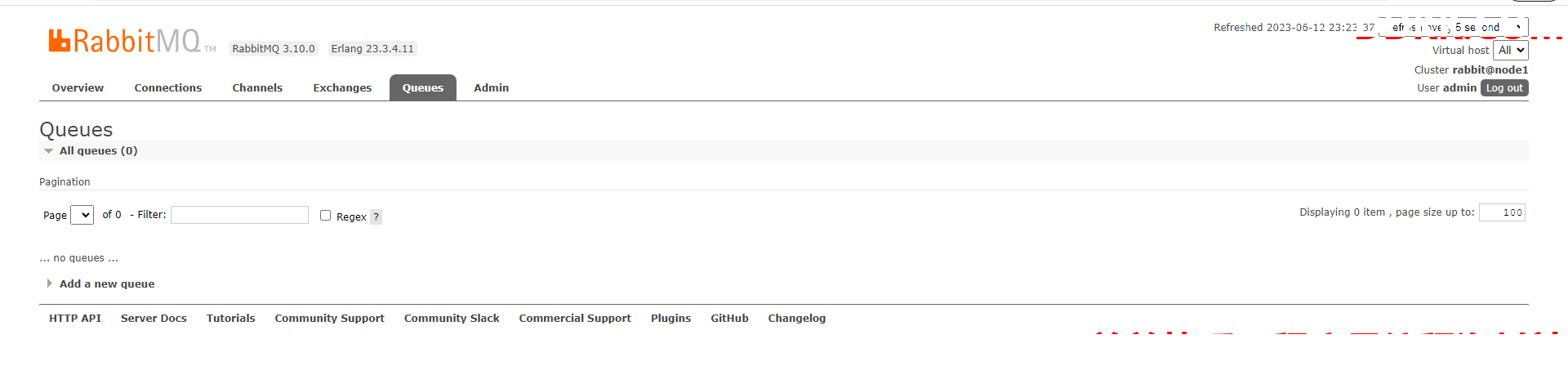Open the Admin tab
Screen dimensions: 1568x366
coord(491,88)
